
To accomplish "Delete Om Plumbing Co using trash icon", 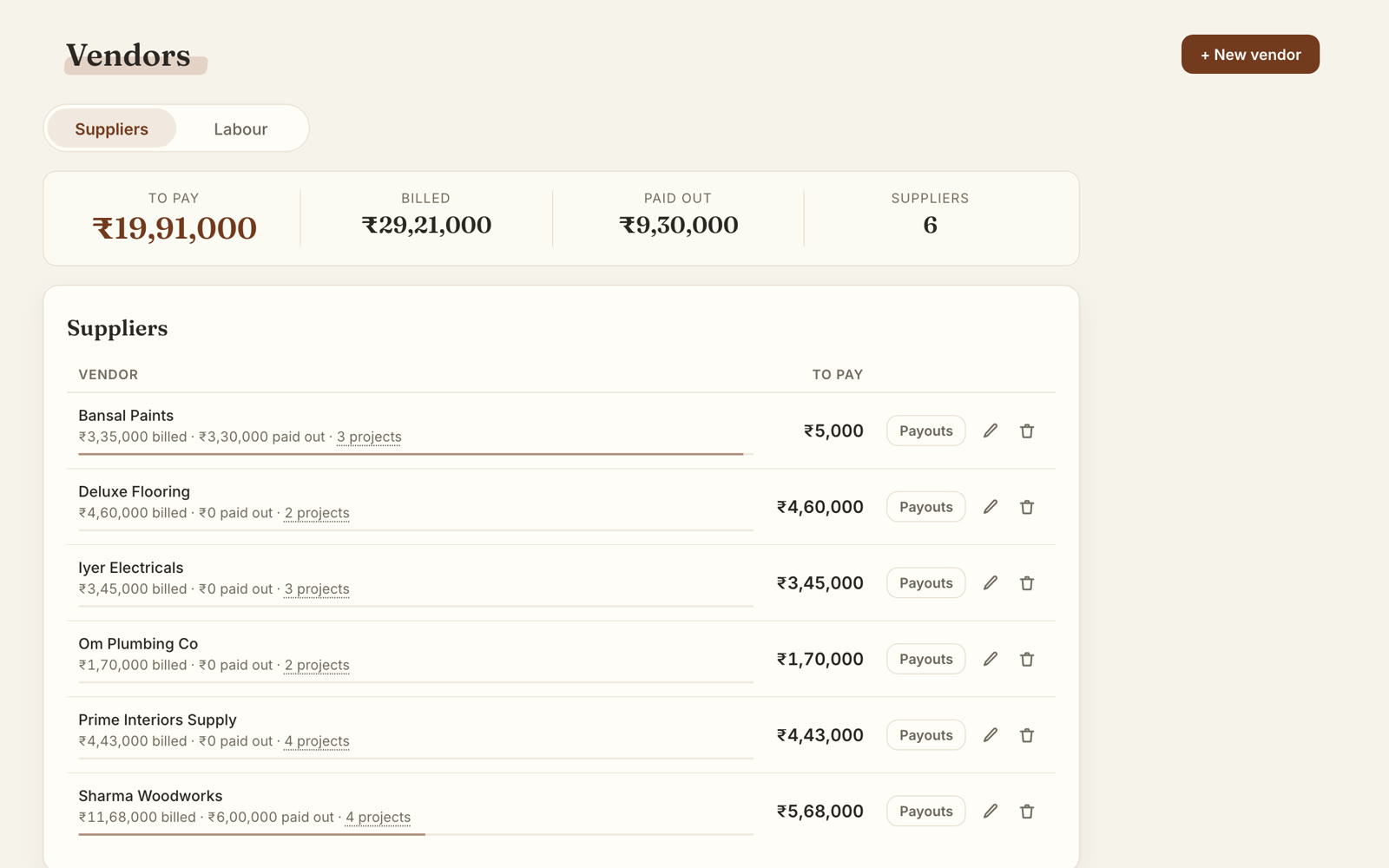I will pos(1027,659).
